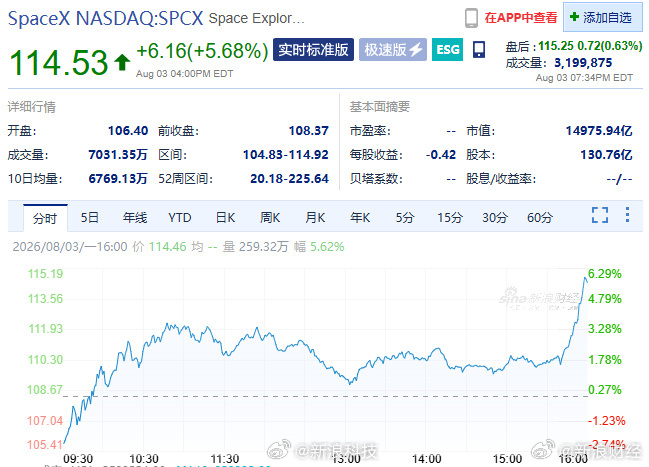The width and height of the screenshot is (649, 467).
Task: Select the 分时 tab
Action: pyautogui.click(x=45, y=218)
